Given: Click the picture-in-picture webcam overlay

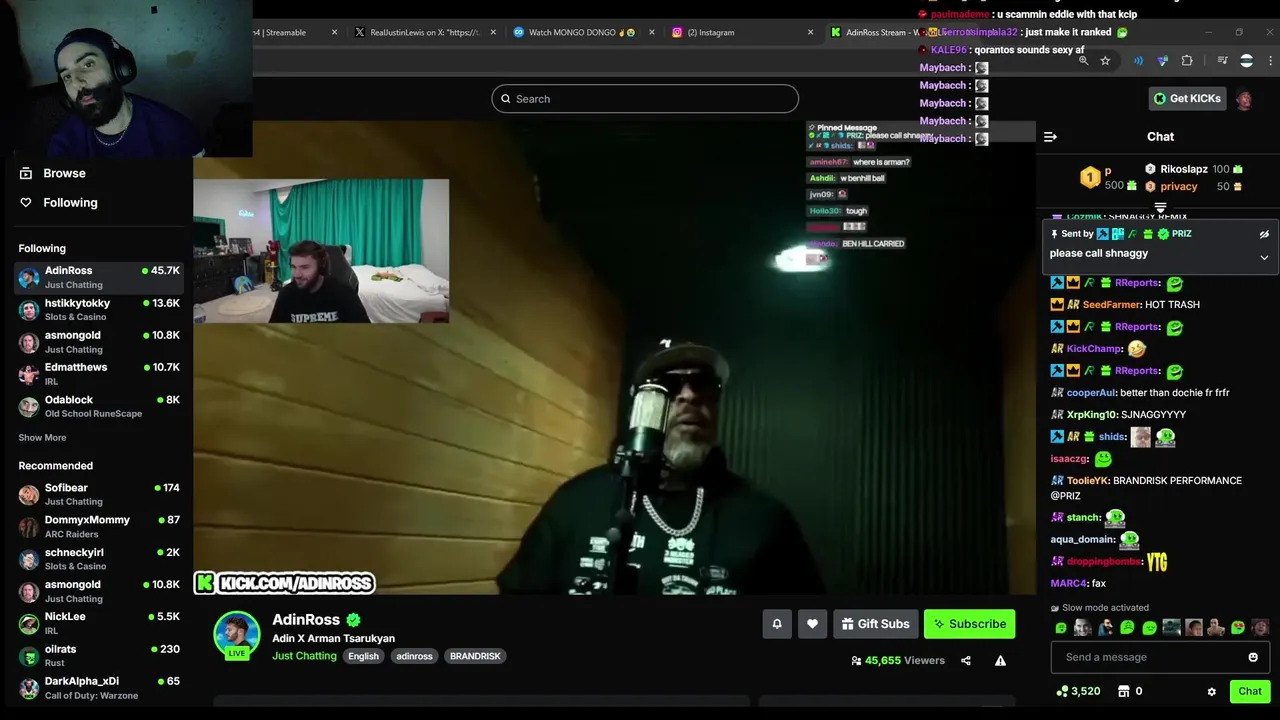Looking at the screenshot, I should pyautogui.click(x=321, y=251).
